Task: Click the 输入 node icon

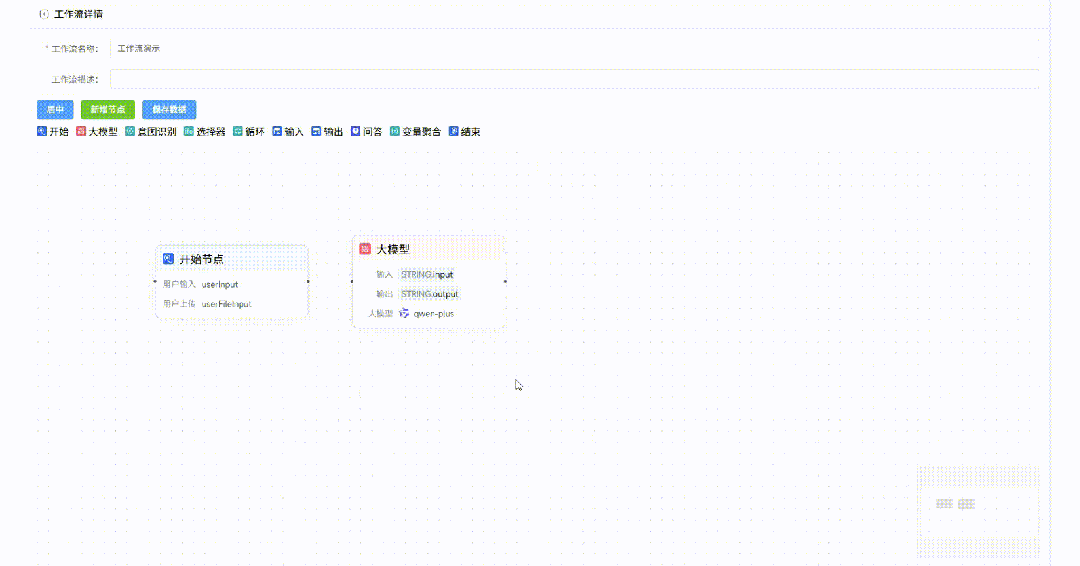Action: [277, 131]
